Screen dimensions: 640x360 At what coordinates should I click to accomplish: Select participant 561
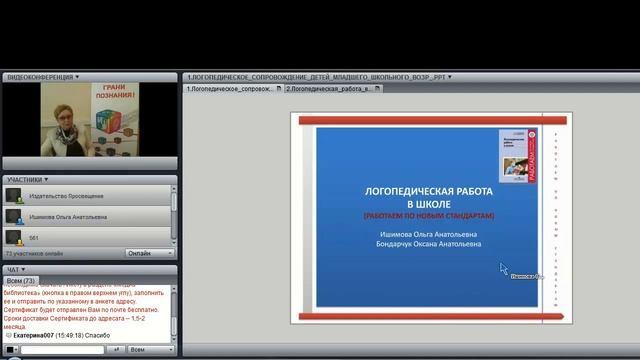click(x=87, y=238)
